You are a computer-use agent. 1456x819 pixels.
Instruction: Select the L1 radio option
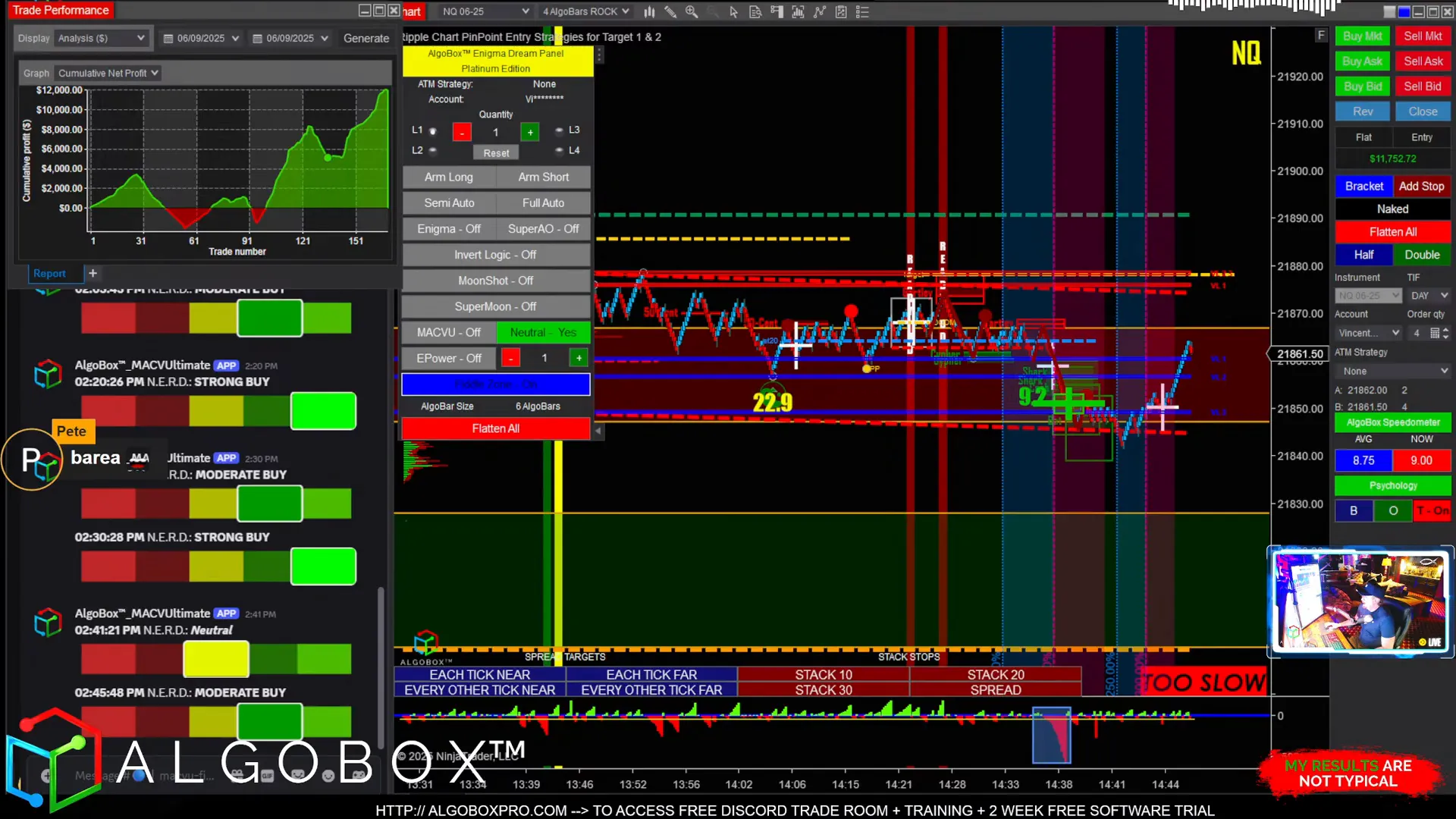click(433, 131)
